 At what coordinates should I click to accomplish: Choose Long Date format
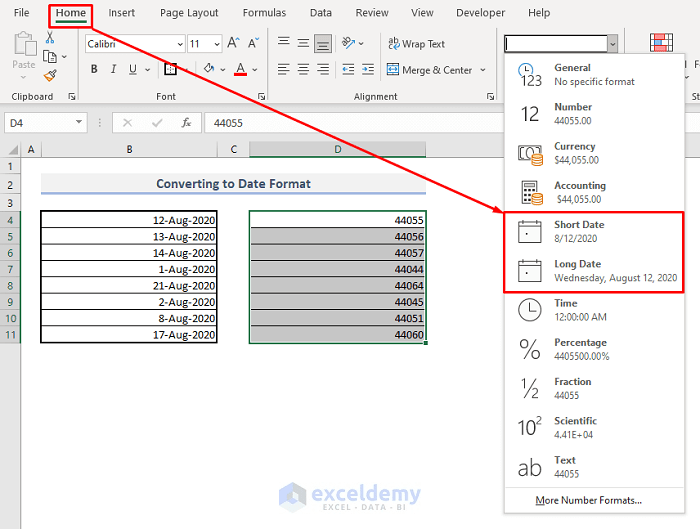click(594, 271)
